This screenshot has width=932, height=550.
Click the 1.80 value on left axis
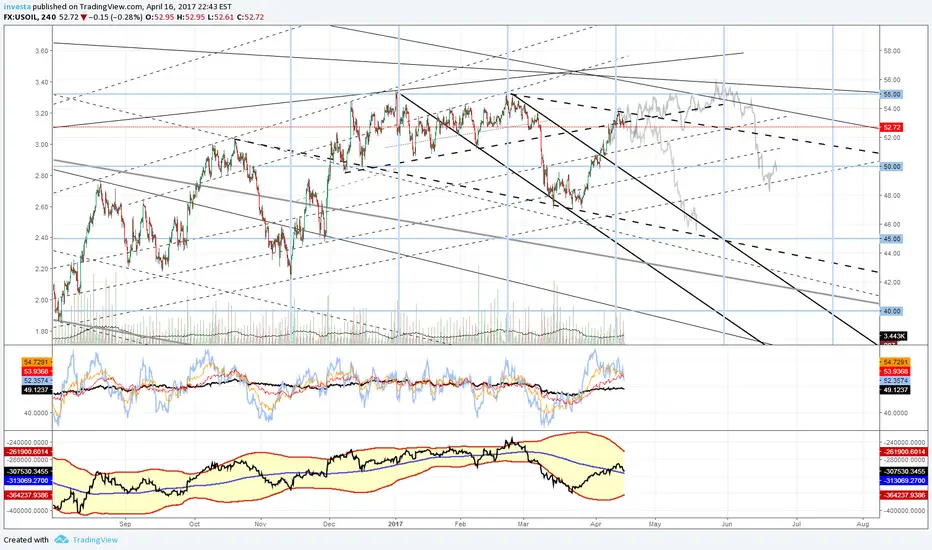[42, 331]
